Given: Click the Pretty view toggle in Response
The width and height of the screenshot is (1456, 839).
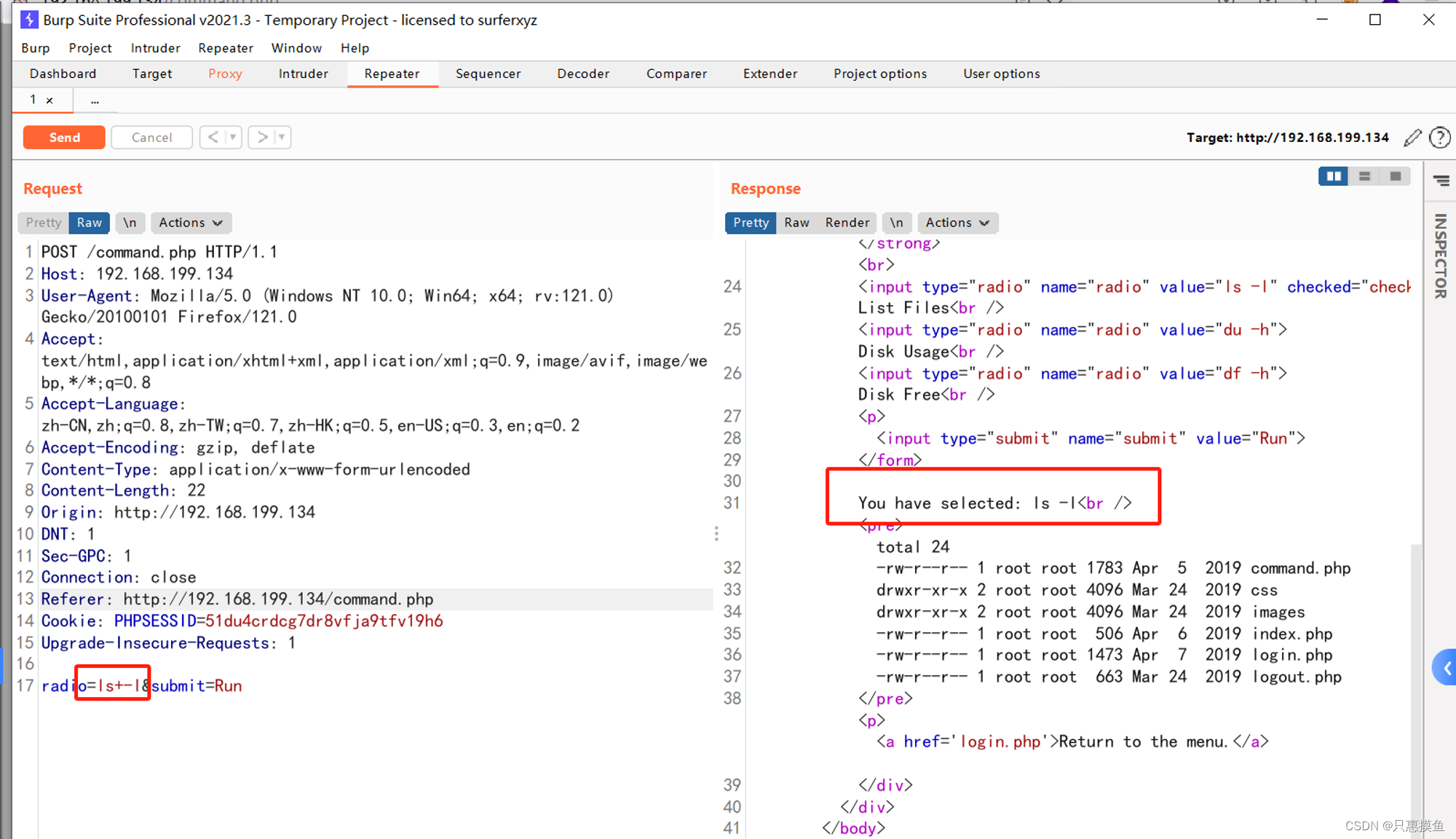Looking at the screenshot, I should tap(749, 222).
